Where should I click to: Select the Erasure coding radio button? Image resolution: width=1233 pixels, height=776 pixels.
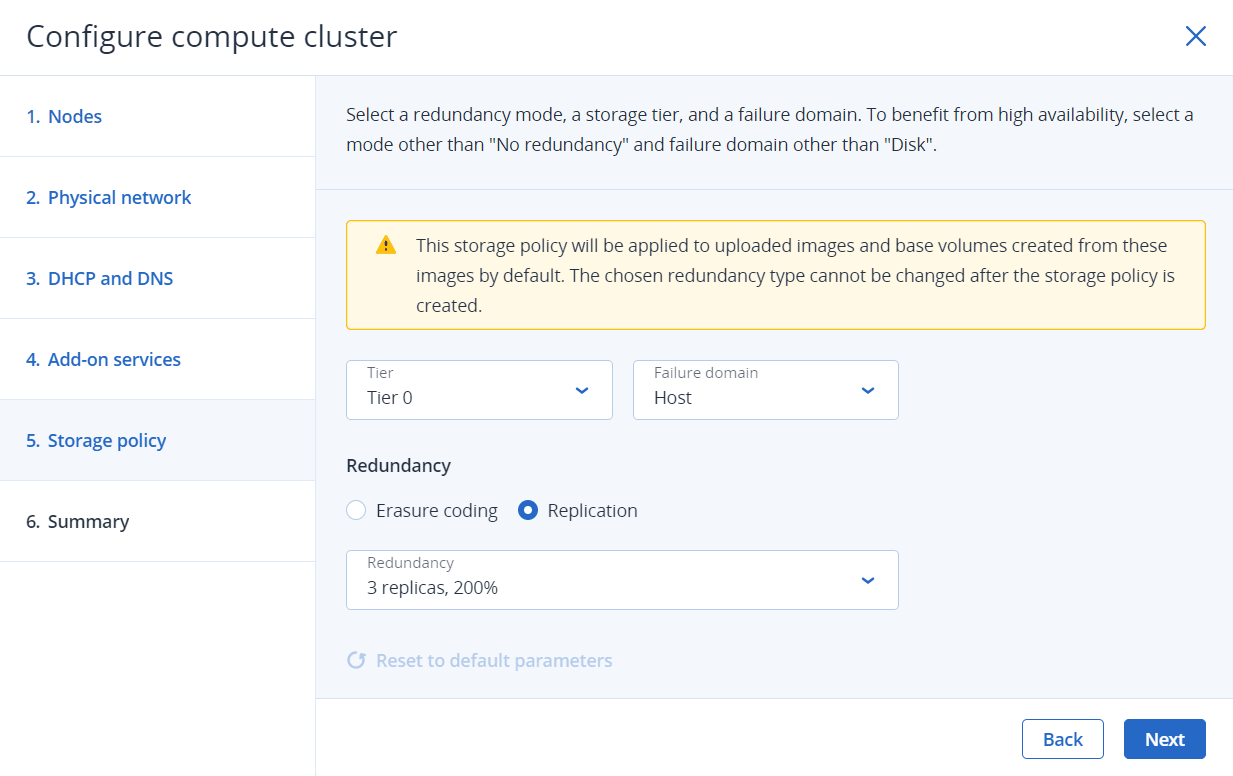point(356,511)
